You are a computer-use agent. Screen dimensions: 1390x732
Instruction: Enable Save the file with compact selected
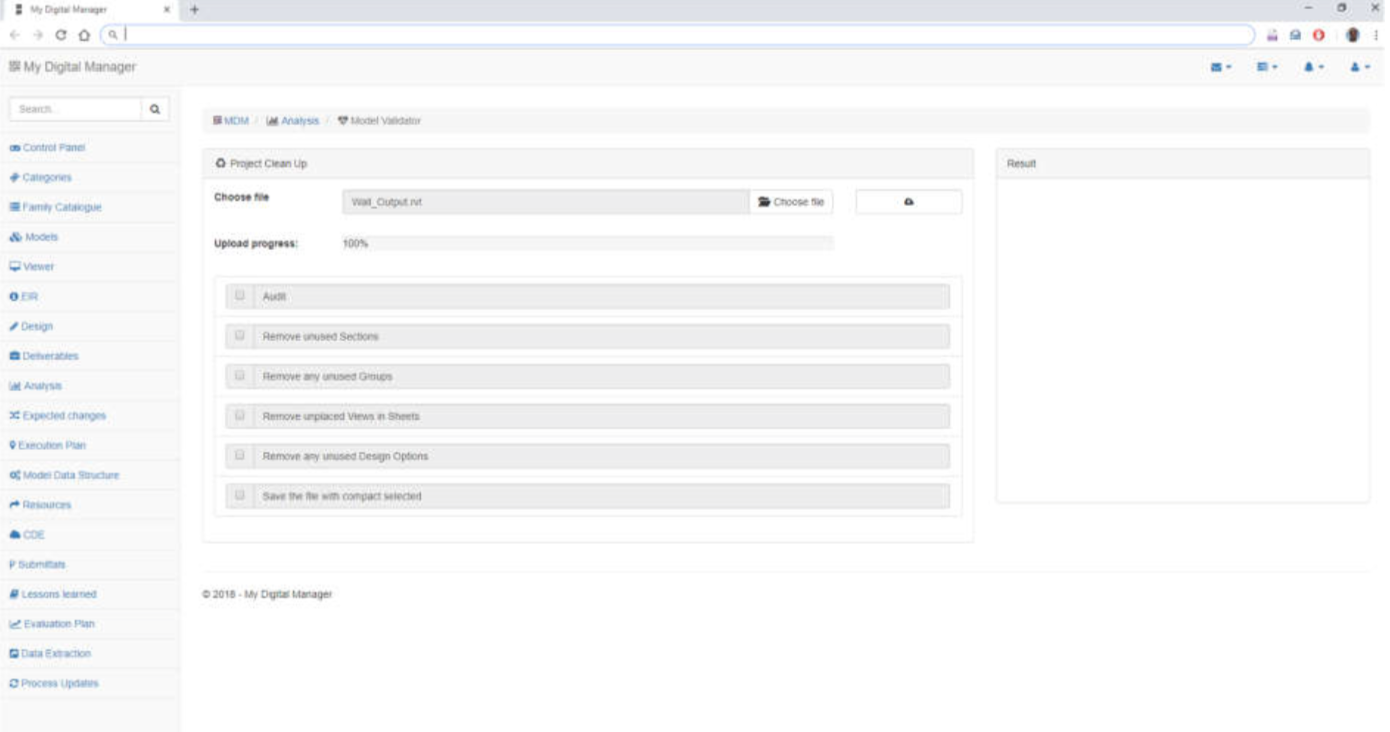point(238,496)
